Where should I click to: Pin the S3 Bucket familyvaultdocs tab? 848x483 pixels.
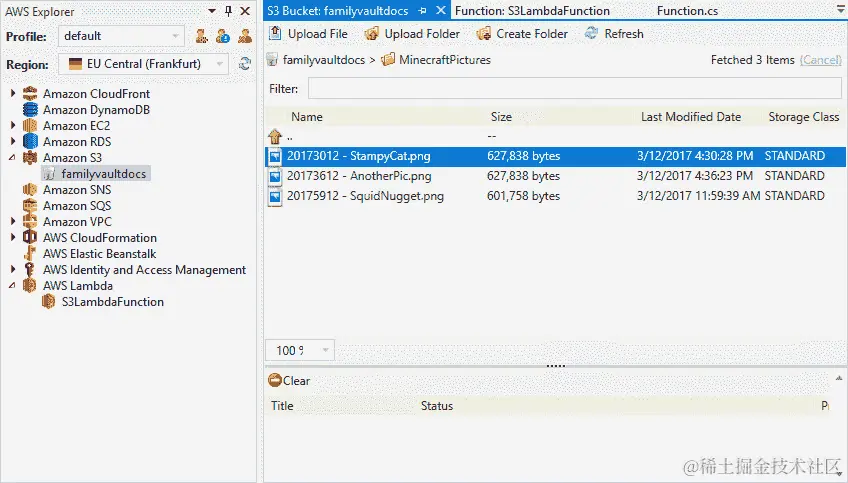click(423, 10)
